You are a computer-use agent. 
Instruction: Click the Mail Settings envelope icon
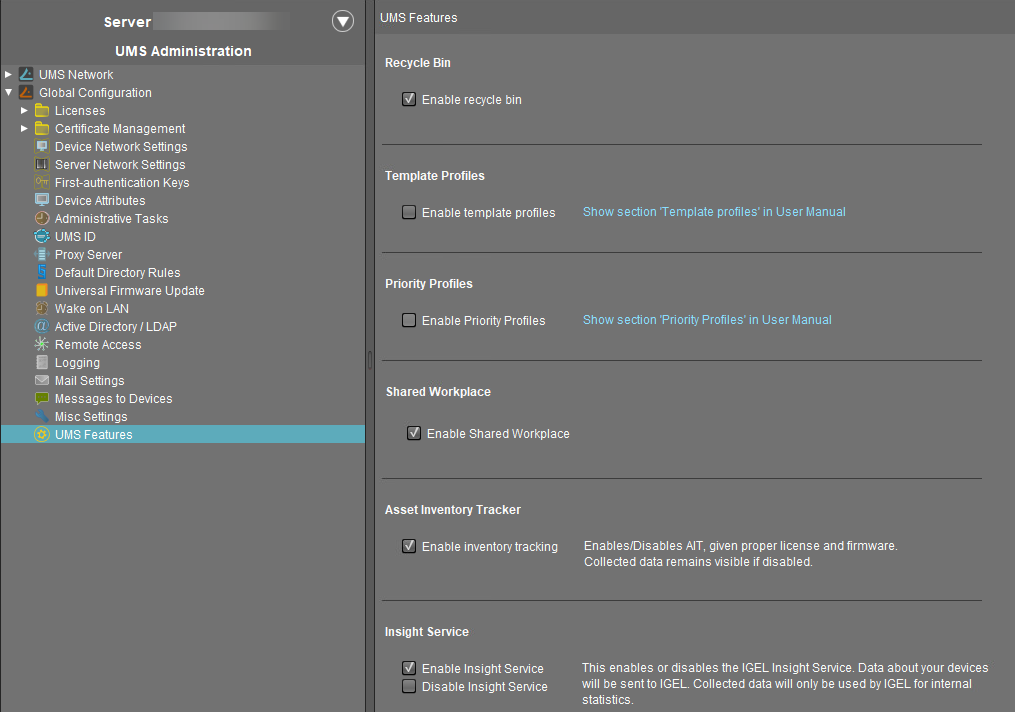[42, 381]
